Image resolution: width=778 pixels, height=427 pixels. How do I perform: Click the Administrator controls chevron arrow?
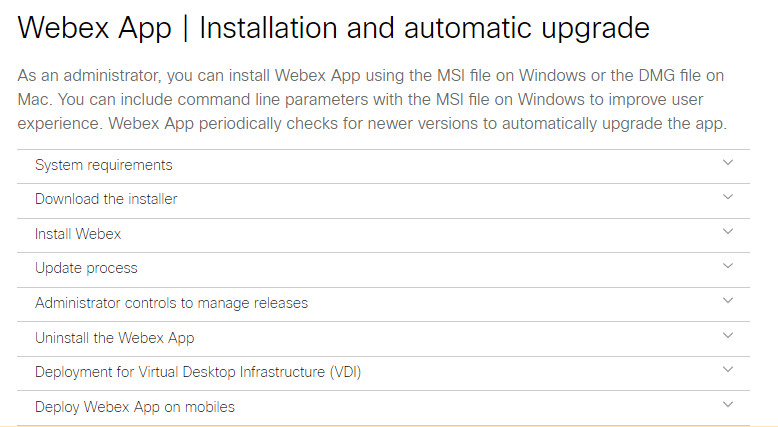point(728,301)
